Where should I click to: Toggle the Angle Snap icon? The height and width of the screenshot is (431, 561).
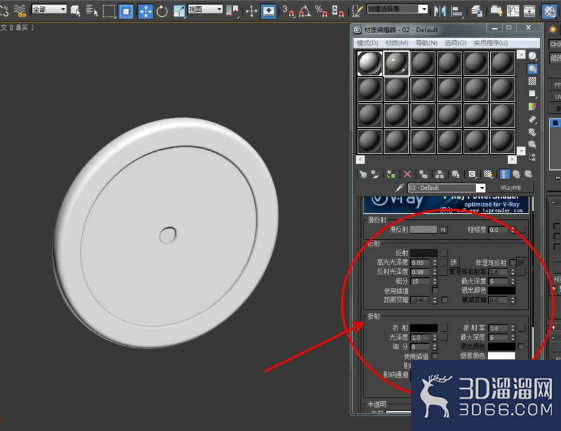pos(304,11)
